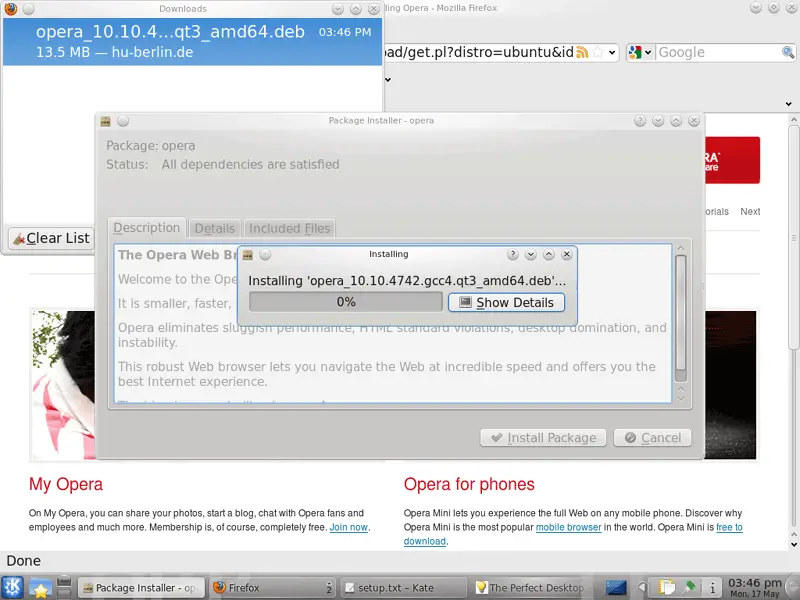The height and width of the screenshot is (600, 800).
Task: Select the opera_10.10.4...qt3_amd64.deb download entry
Action: [x=192, y=42]
